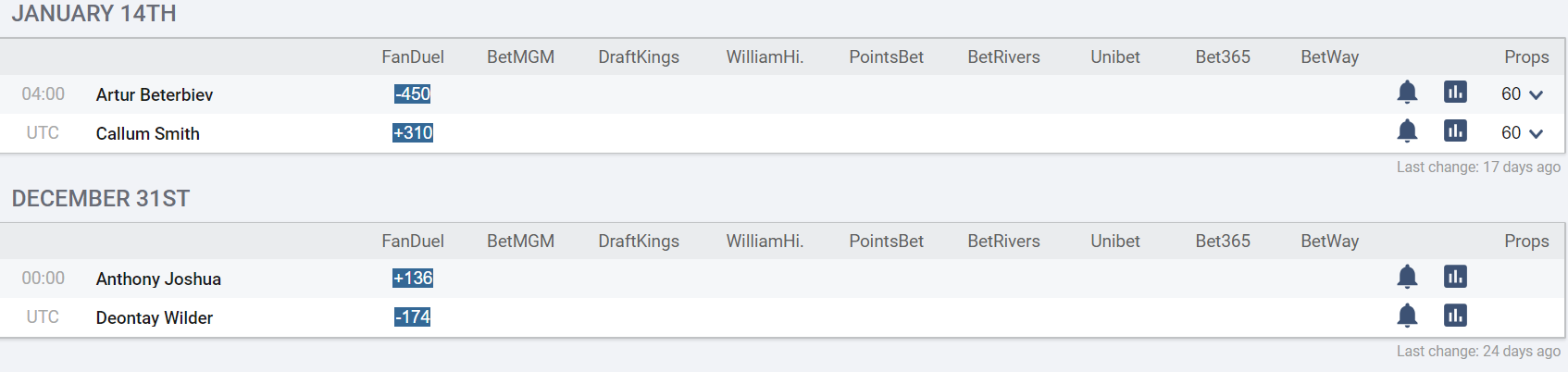Open odds chart for Anthony Joshua
The width and height of the screenshot is (1568, 372).
tap(1455, 277)
